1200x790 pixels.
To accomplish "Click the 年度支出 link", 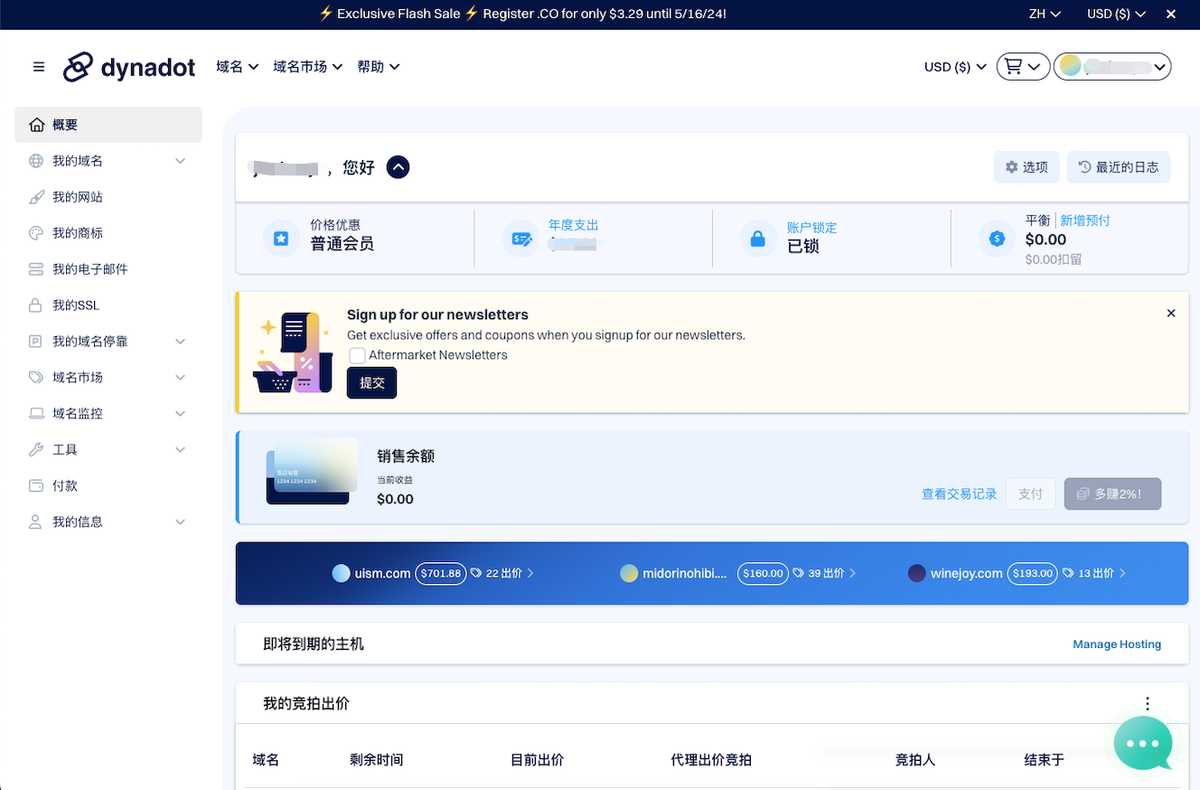I will coord(573,225).
